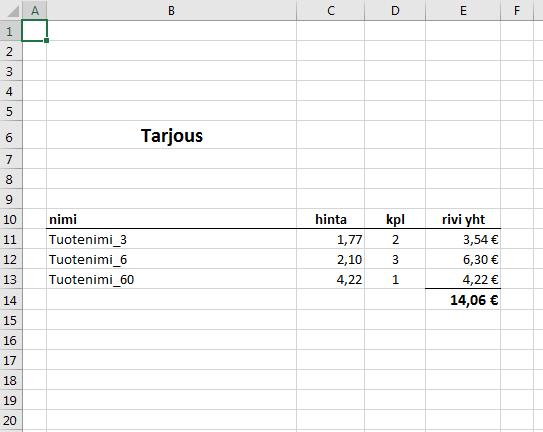Screen dimensions: 543x432
Task: Select row 3 header
Action: [11, 71]
